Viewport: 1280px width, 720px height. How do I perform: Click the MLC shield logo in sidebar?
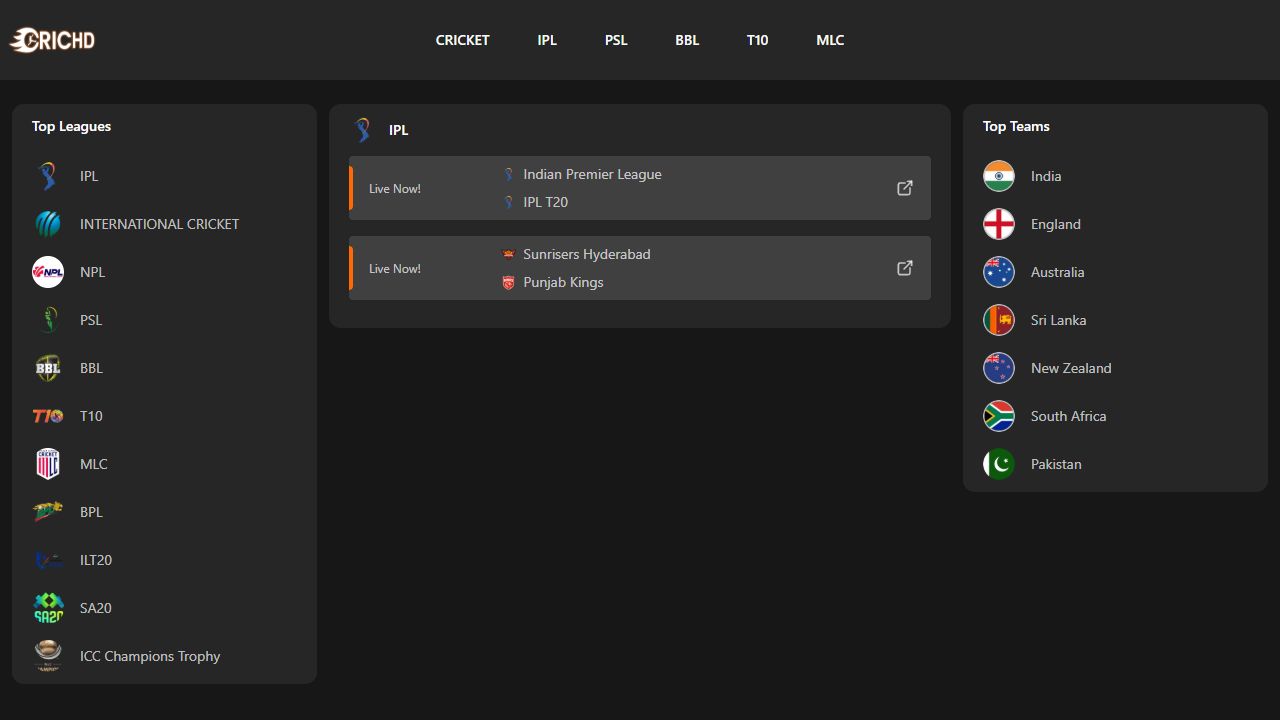48,464
